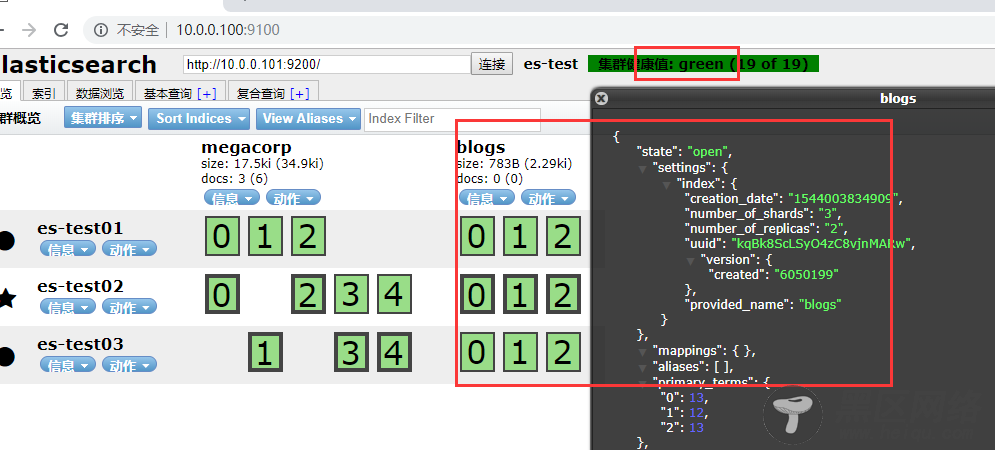
Task: Select megacorp shard 2 on es-test01
Action: pos(308,236)
